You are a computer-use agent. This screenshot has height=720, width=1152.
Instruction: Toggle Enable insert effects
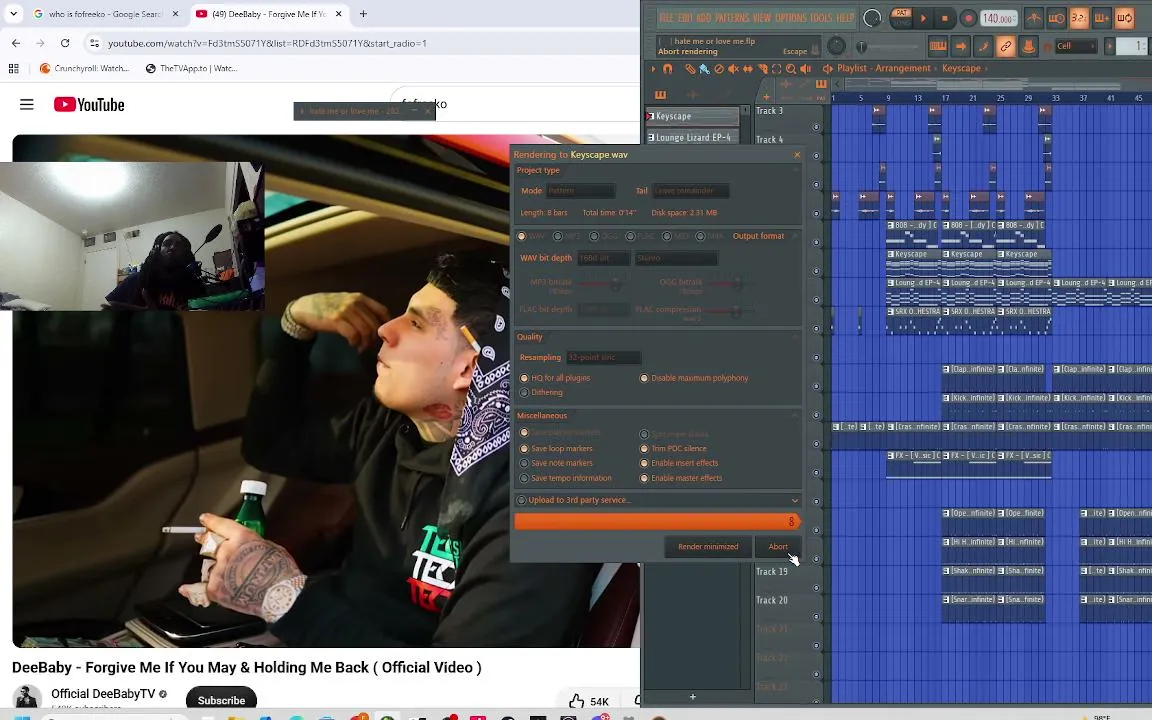(x=644, y=464)
